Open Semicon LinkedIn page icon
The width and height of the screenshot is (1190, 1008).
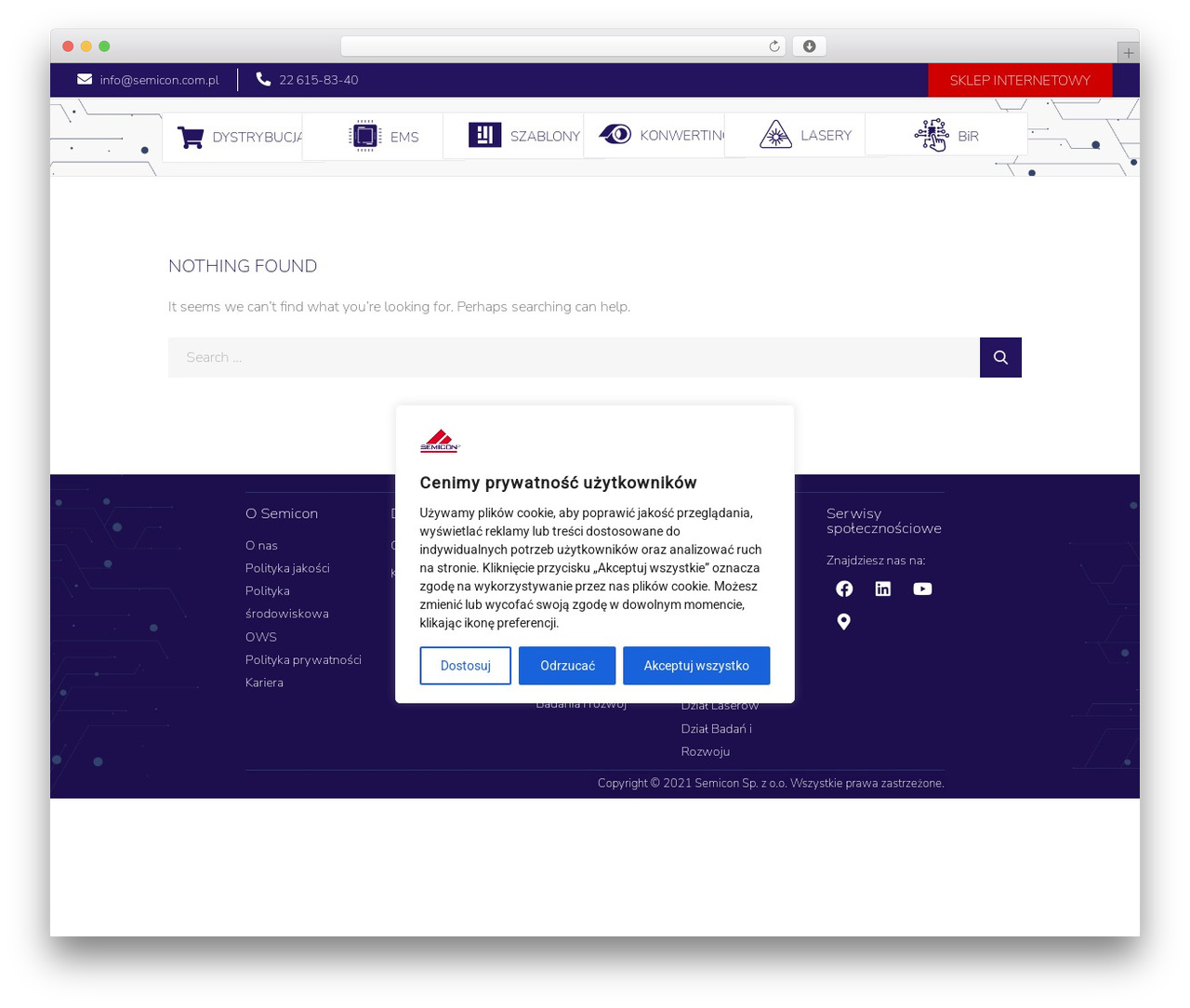883,589
